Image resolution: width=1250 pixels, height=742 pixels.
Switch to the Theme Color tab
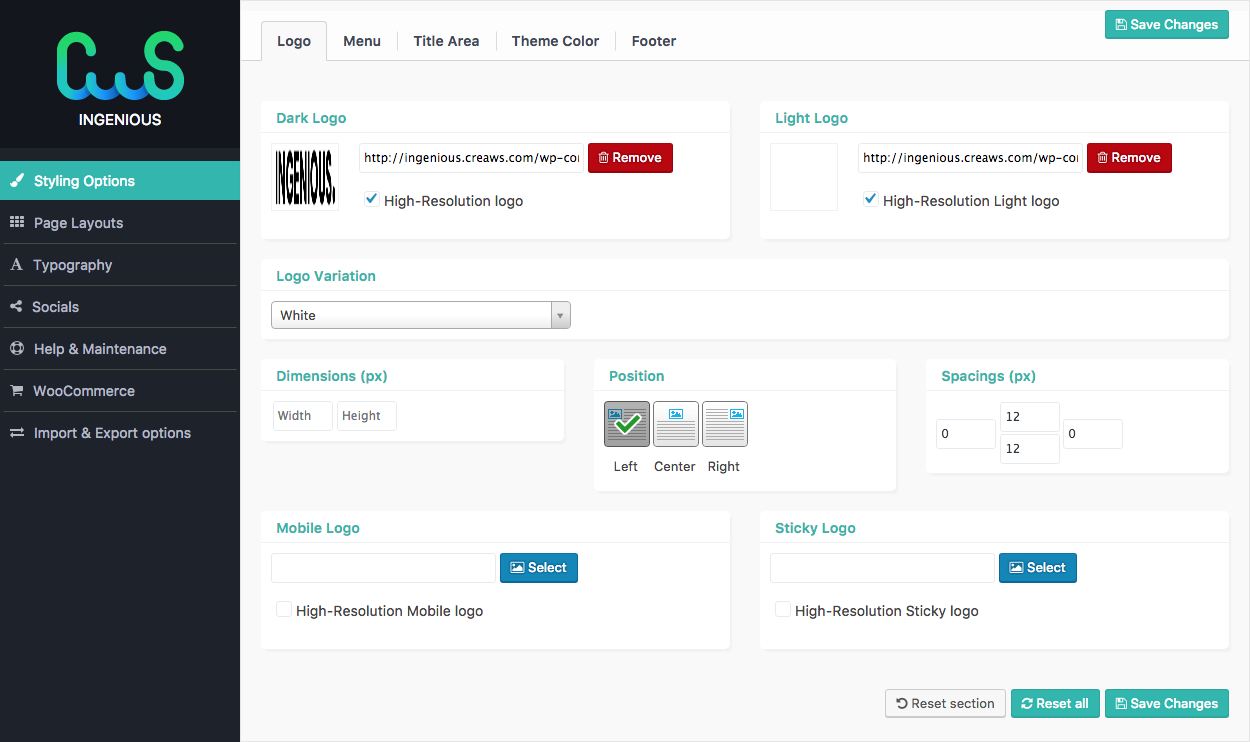[555, 41]
